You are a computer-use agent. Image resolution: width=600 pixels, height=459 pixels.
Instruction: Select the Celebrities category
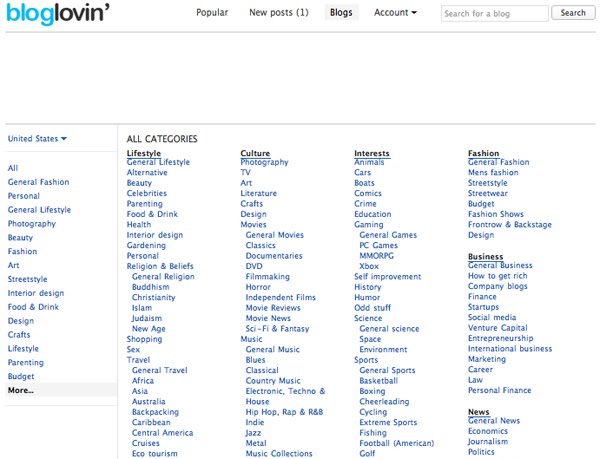point(147,193)
